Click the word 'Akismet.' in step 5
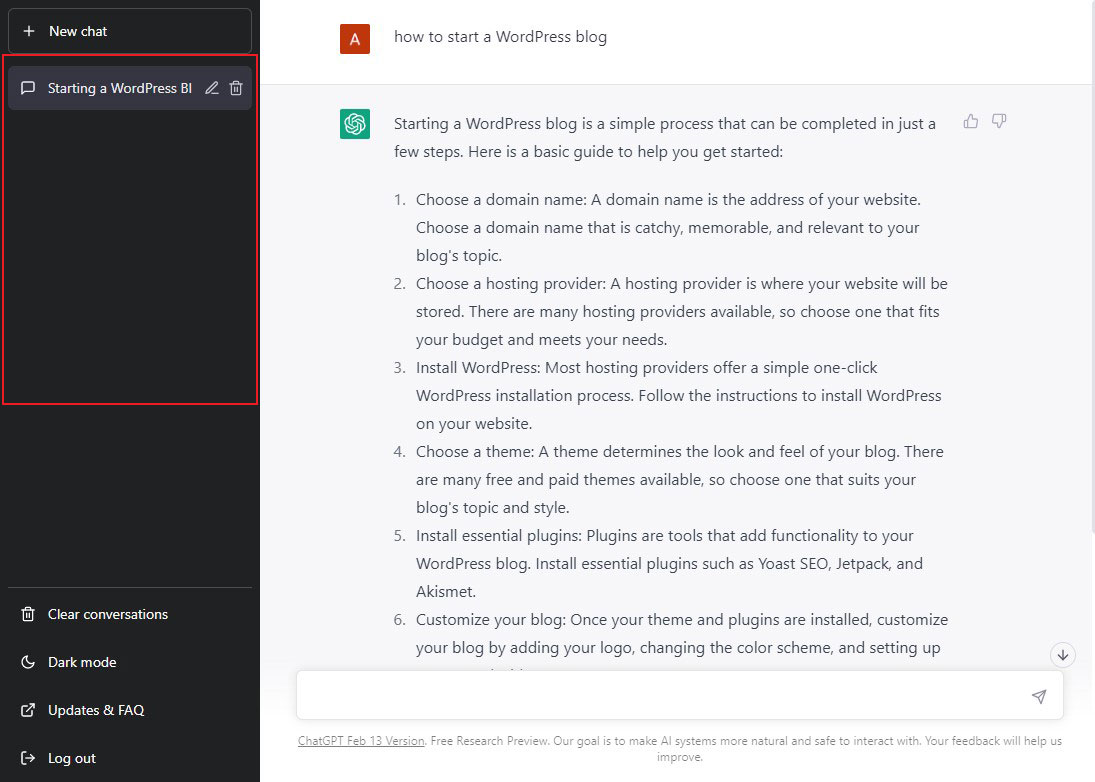 coord(446,592)
